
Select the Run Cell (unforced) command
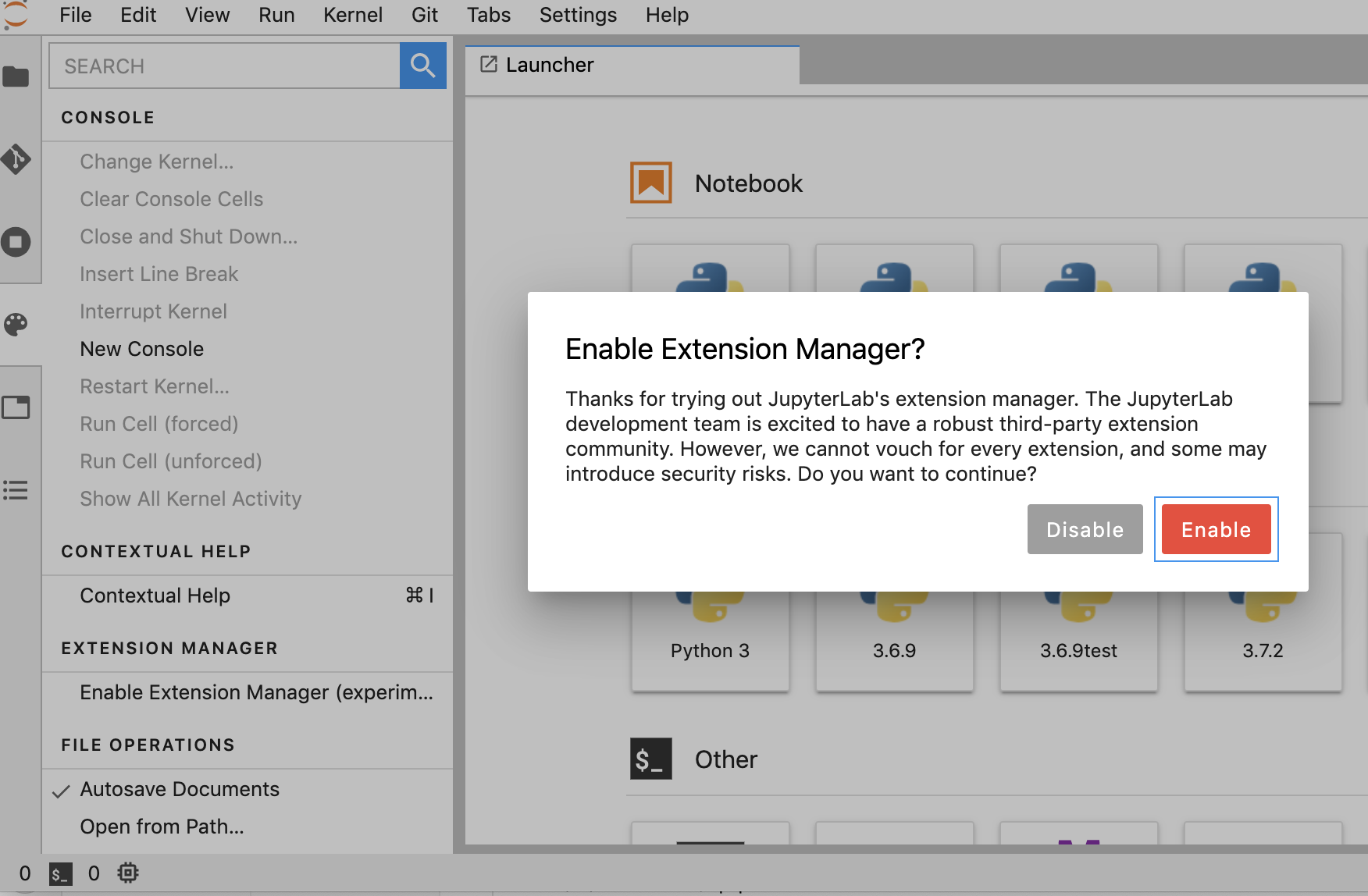click(x=247, y=461)
